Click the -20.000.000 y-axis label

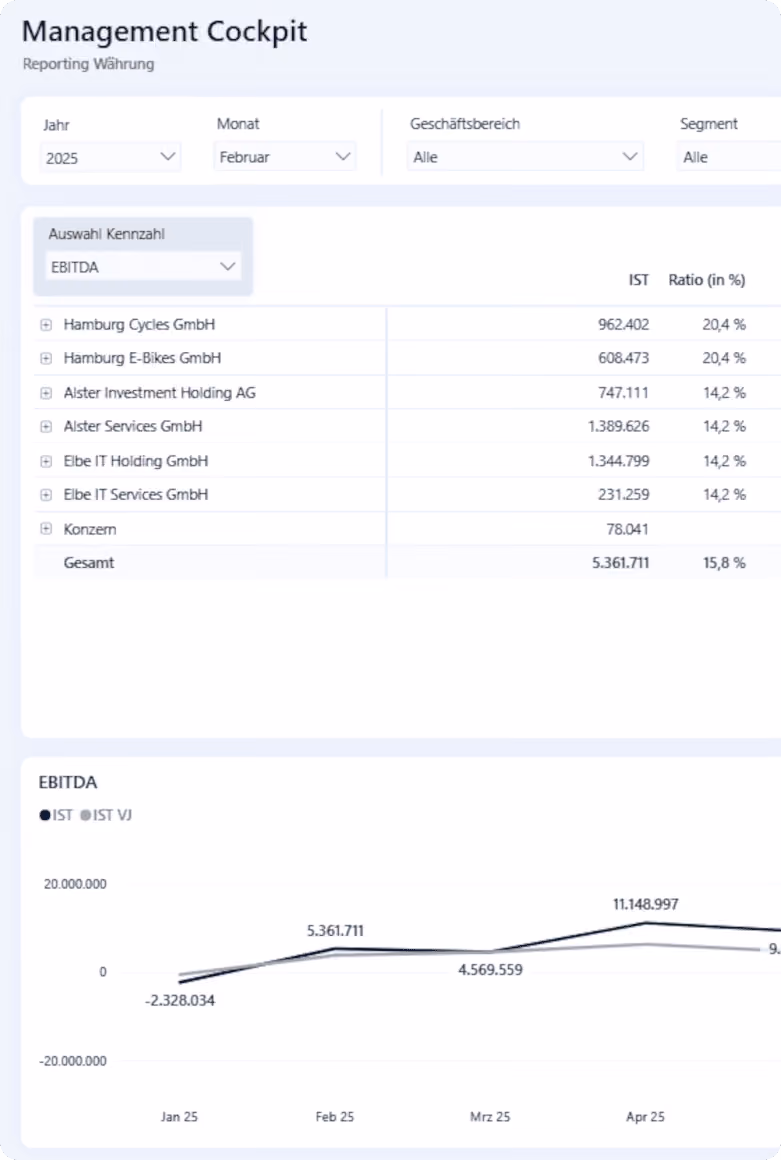click(x=72, y=1061)
